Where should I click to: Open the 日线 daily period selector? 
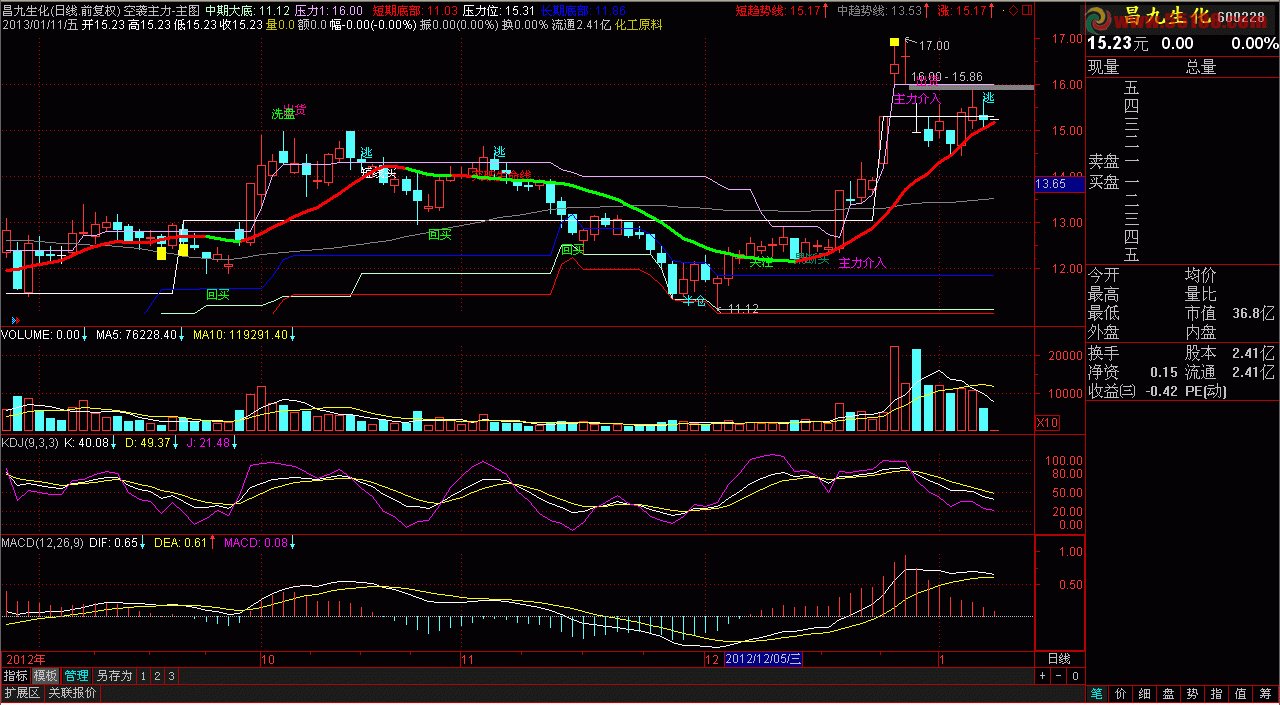click(1058, 659)
